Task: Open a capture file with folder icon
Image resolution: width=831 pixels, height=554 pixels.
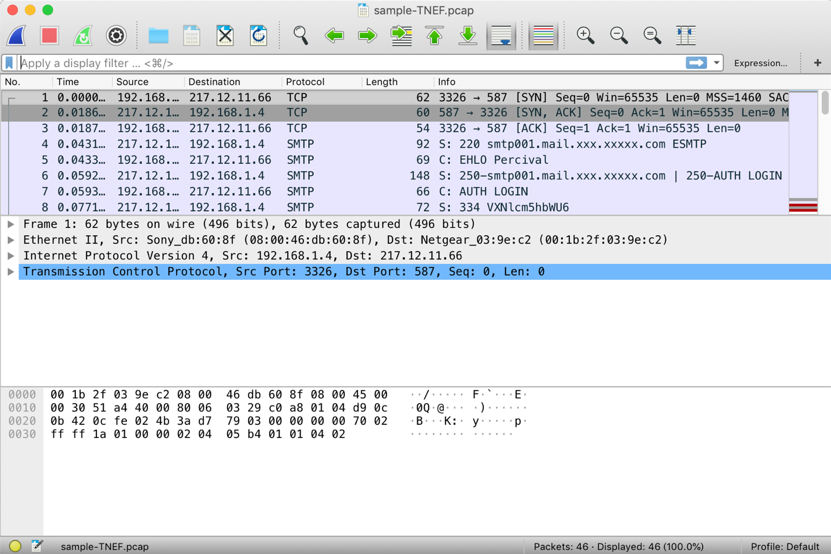Action: pos(158,36)
